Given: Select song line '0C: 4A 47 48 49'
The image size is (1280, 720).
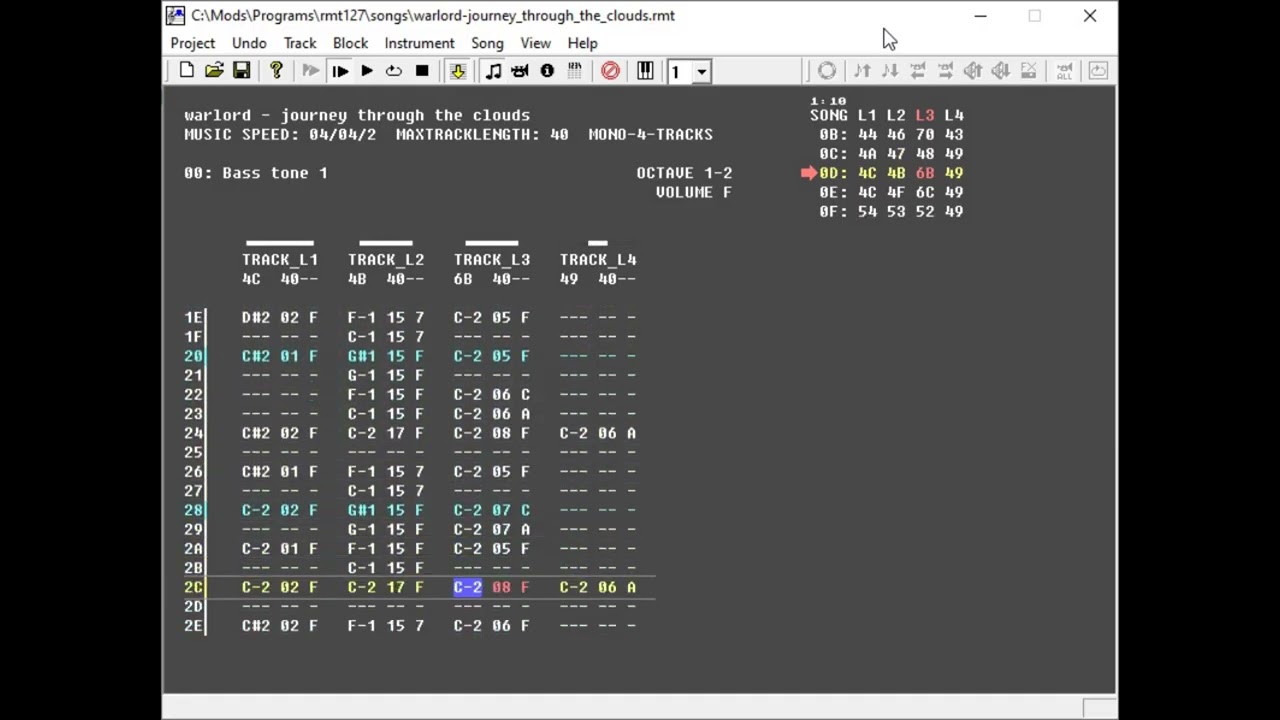Looking at the screenshot, I should click(x=891, y=154).
